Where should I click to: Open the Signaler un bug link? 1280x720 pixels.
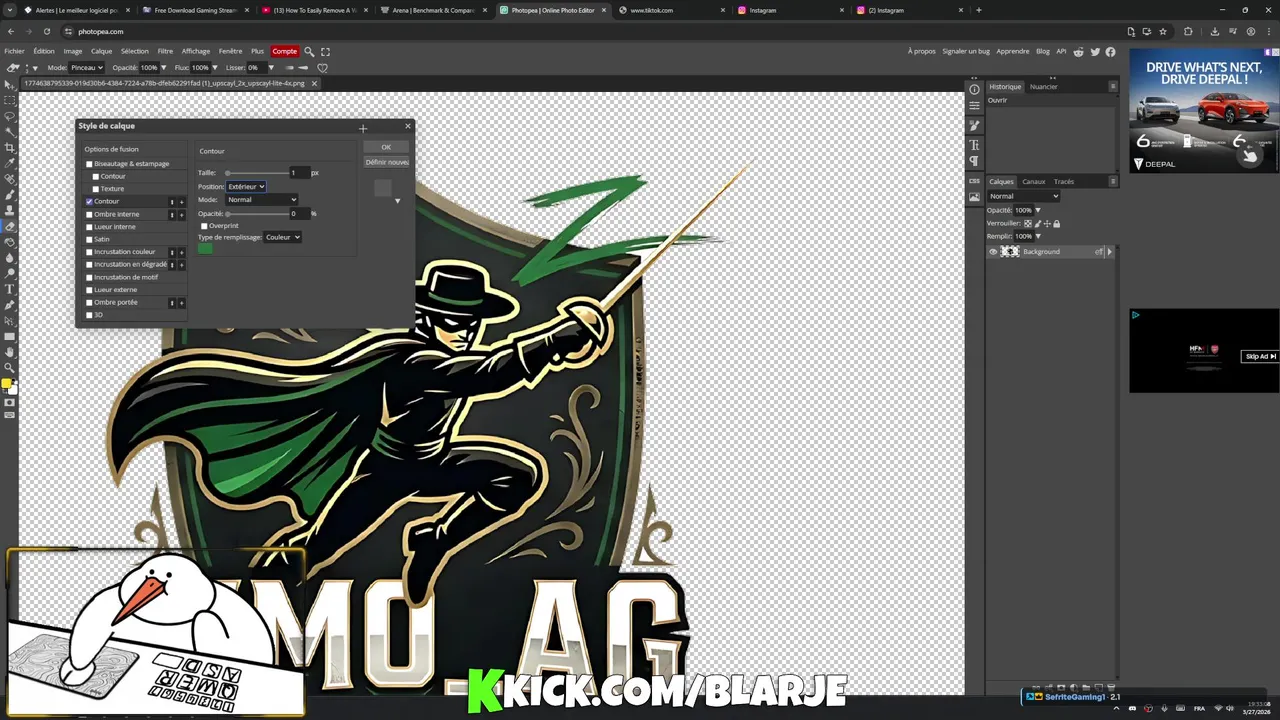coord(965,51)
